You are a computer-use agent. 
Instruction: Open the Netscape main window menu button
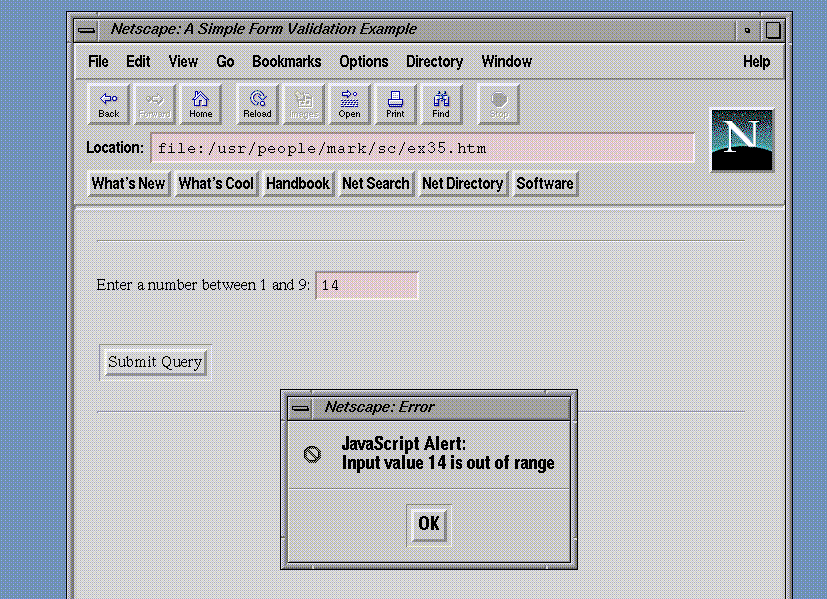(88, 30)
